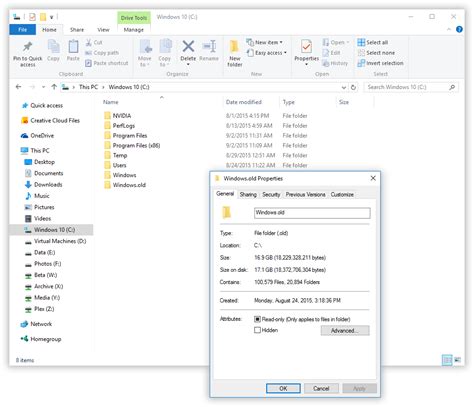Click the Up one level arrow
This screenshot has width=474, height=407.
coord(54,87)
